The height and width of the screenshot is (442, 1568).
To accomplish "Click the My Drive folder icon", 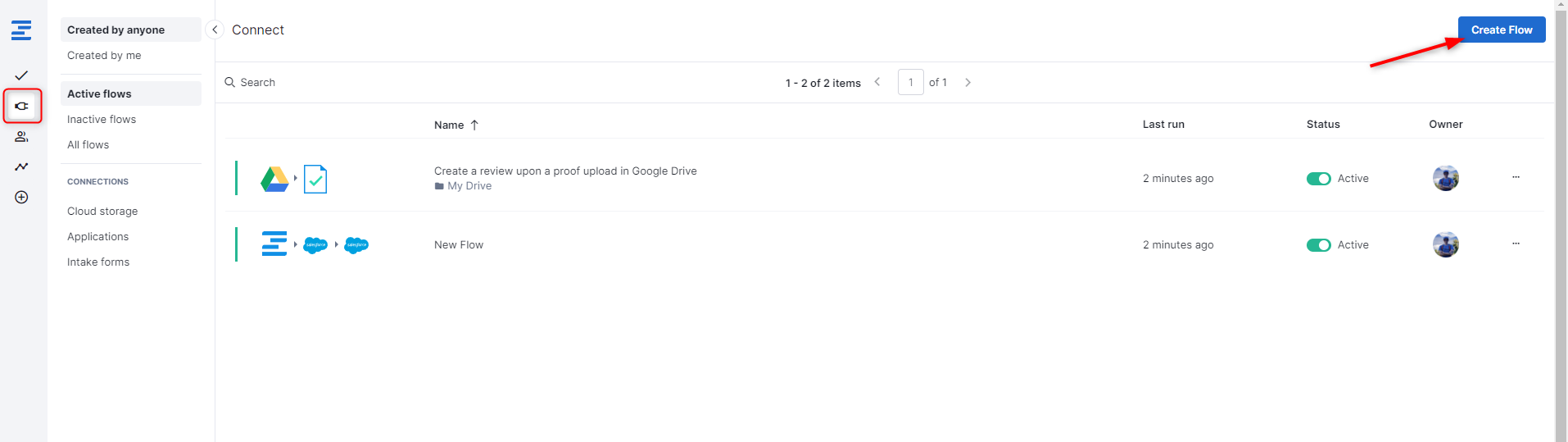I will click(439, 186).
